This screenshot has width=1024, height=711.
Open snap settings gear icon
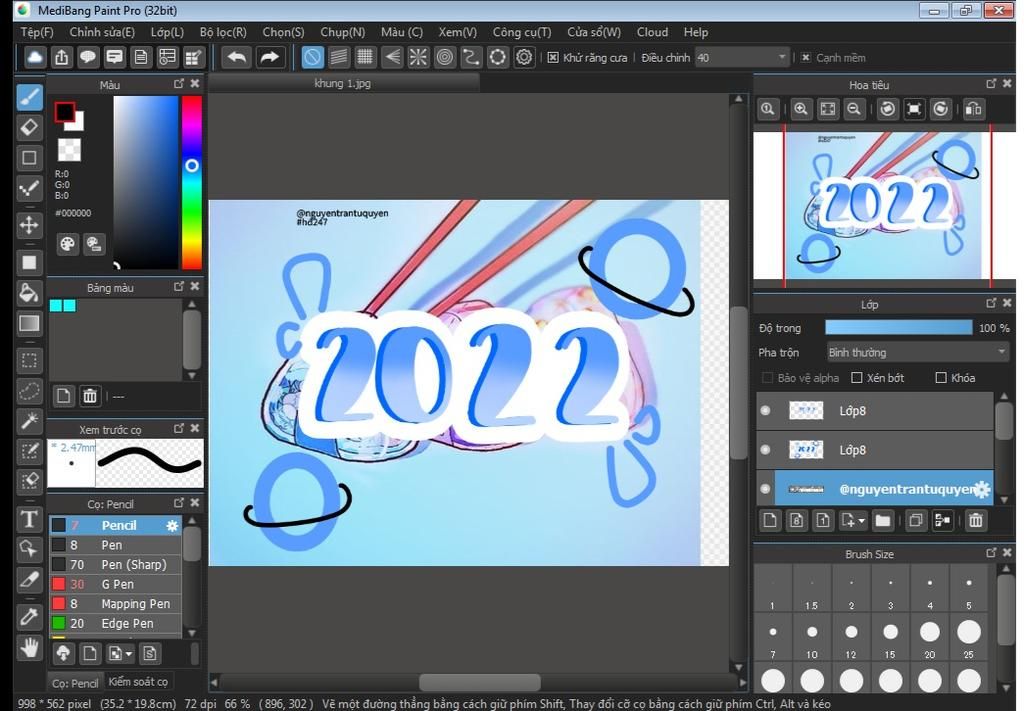point(524,57)
